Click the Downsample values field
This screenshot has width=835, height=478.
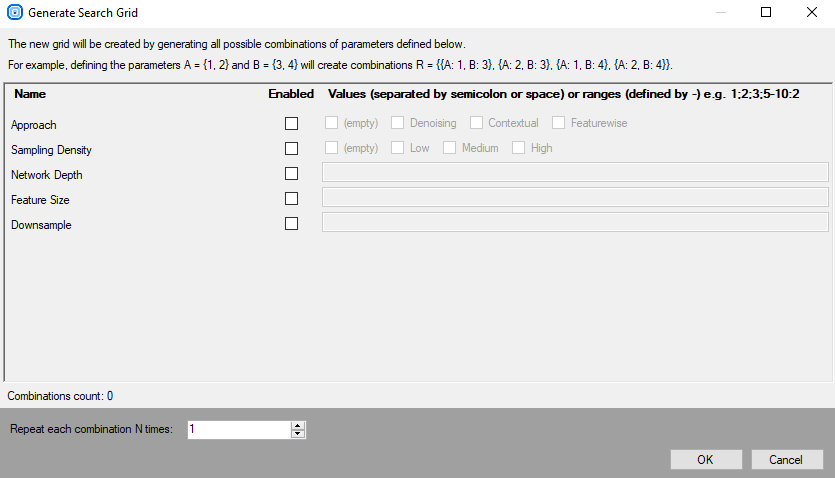pos(575,222)
